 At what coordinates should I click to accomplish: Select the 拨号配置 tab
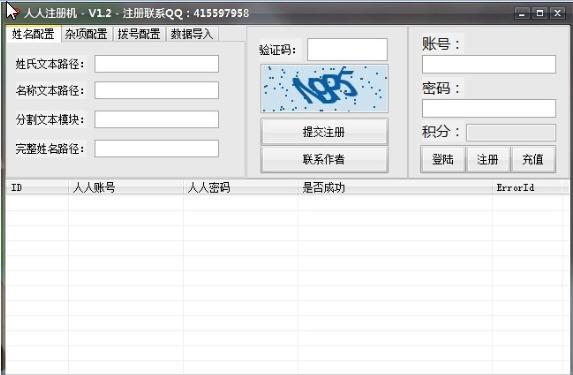tap(139, 34)
